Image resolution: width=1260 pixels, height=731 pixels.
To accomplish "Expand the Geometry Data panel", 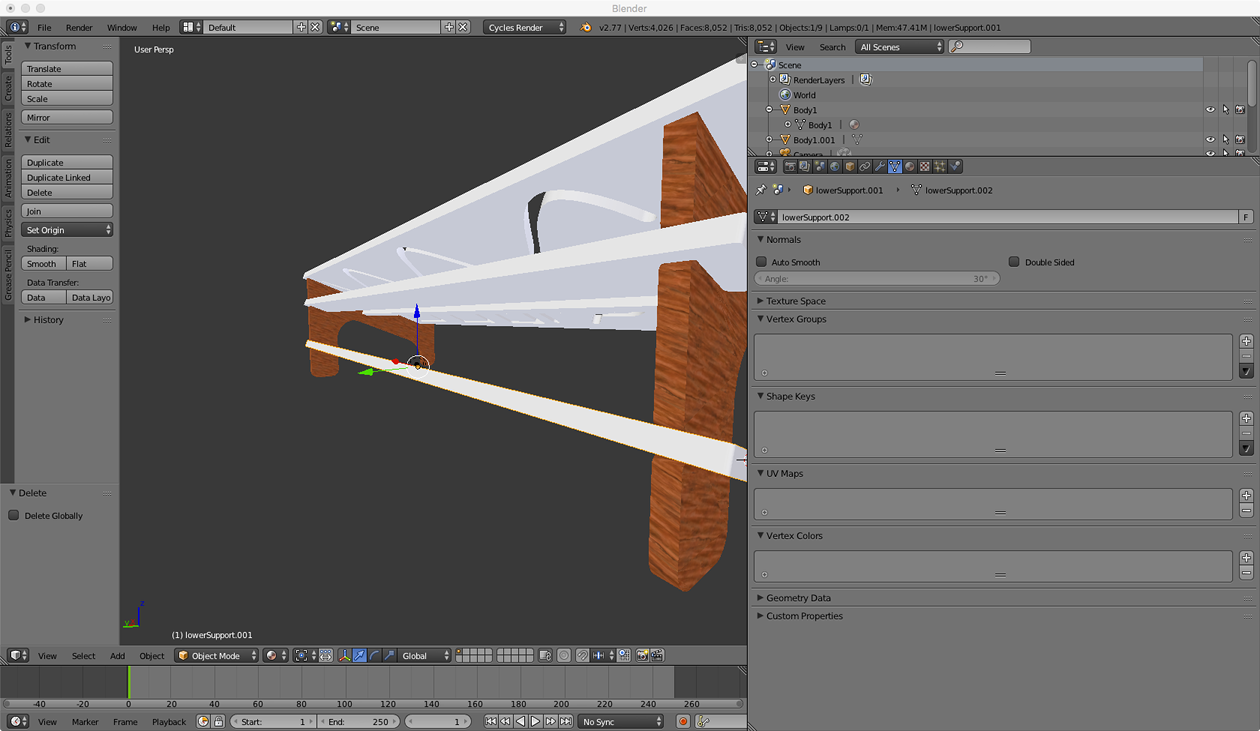I will click(798, 598).
